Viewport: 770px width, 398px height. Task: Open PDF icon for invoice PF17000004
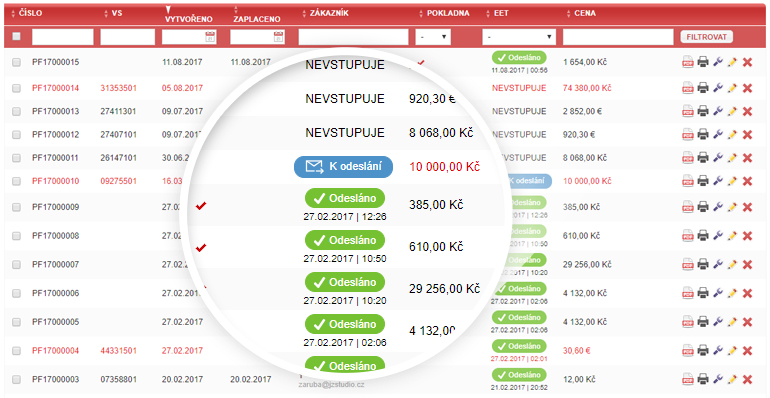[x=688, y=351]
